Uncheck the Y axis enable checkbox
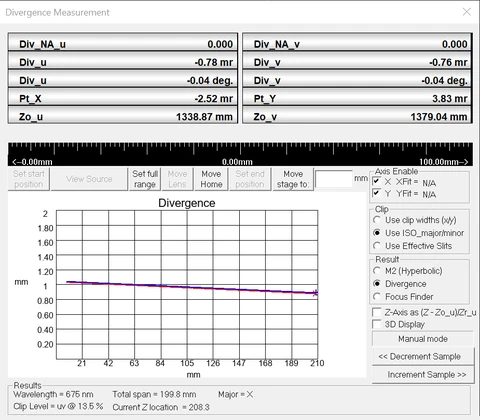480x420 pixels. coord(377,193)
